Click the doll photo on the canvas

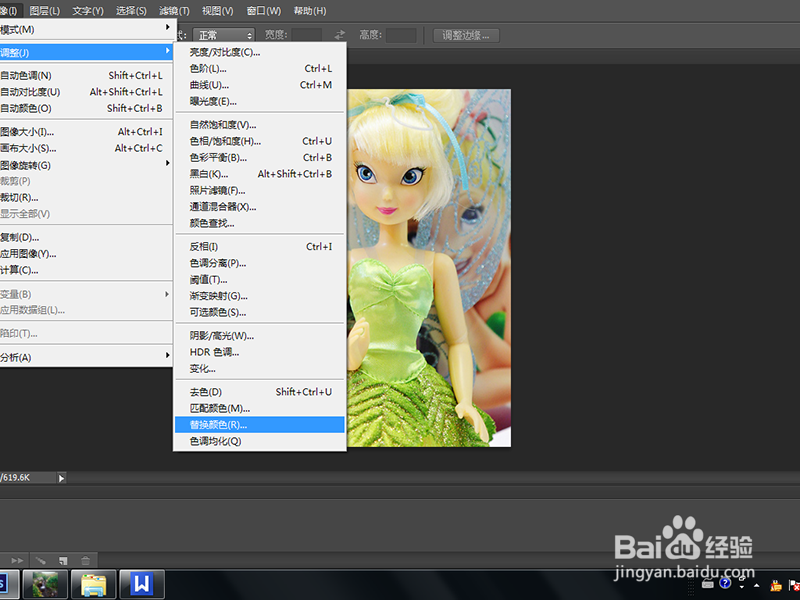[429, 268]
